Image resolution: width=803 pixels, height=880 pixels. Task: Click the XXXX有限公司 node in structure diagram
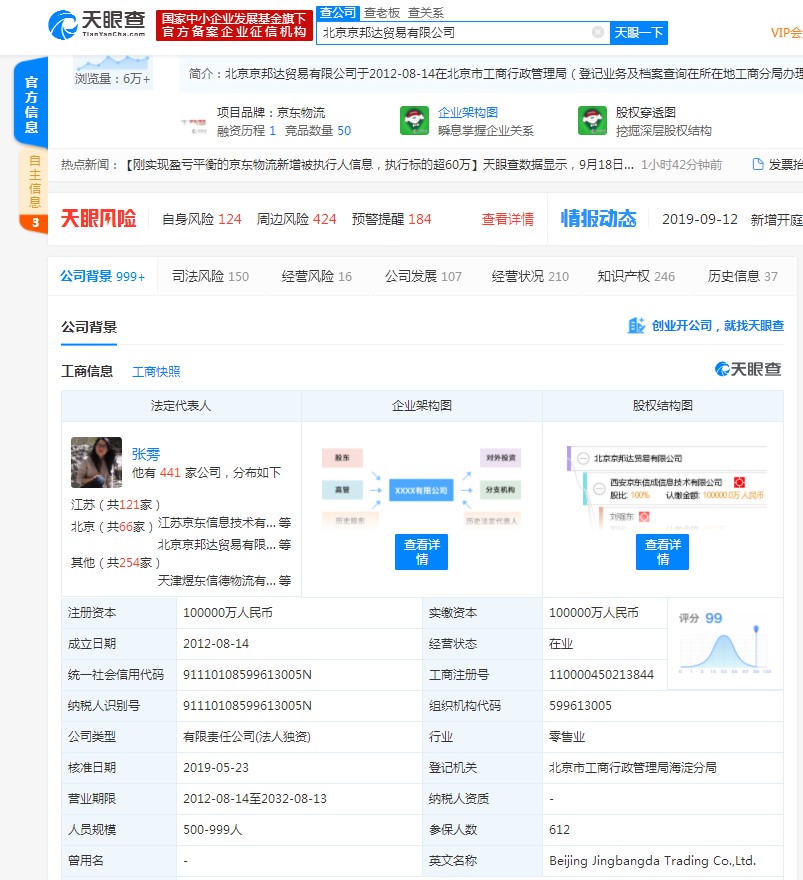coord(421,491)
